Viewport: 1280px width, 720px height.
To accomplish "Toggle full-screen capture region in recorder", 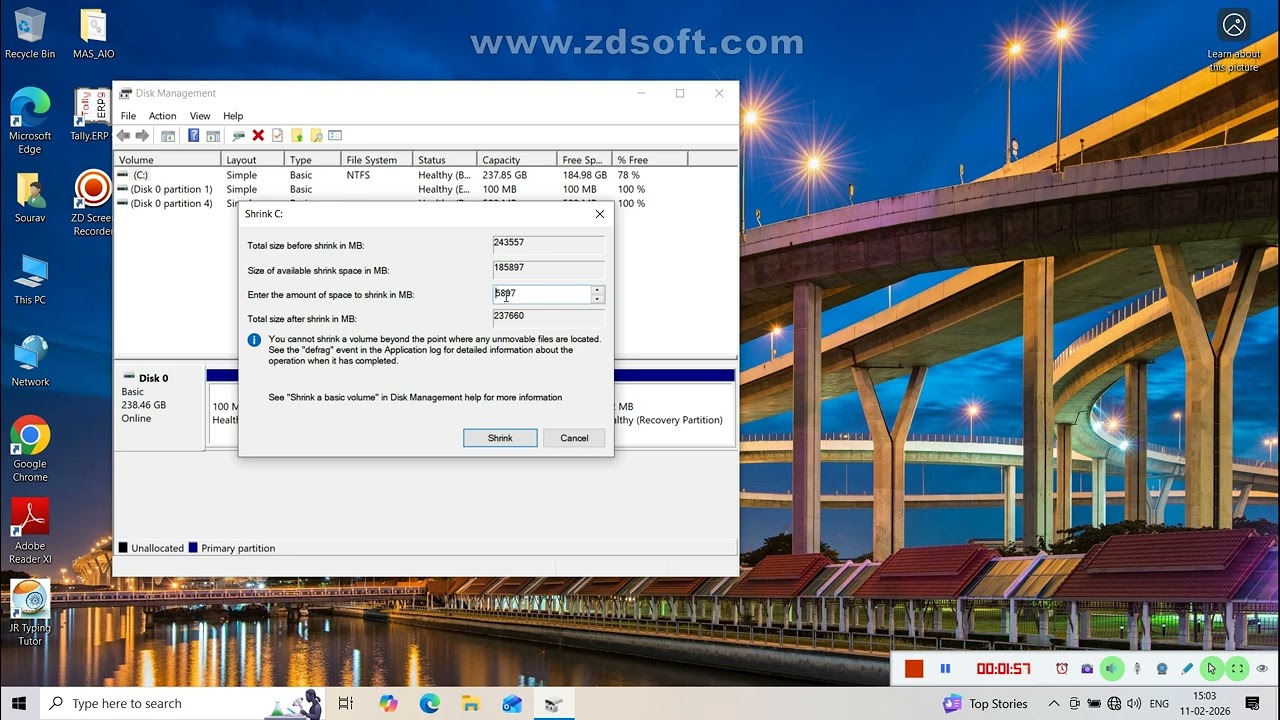I will click(x=1237, y=669).
